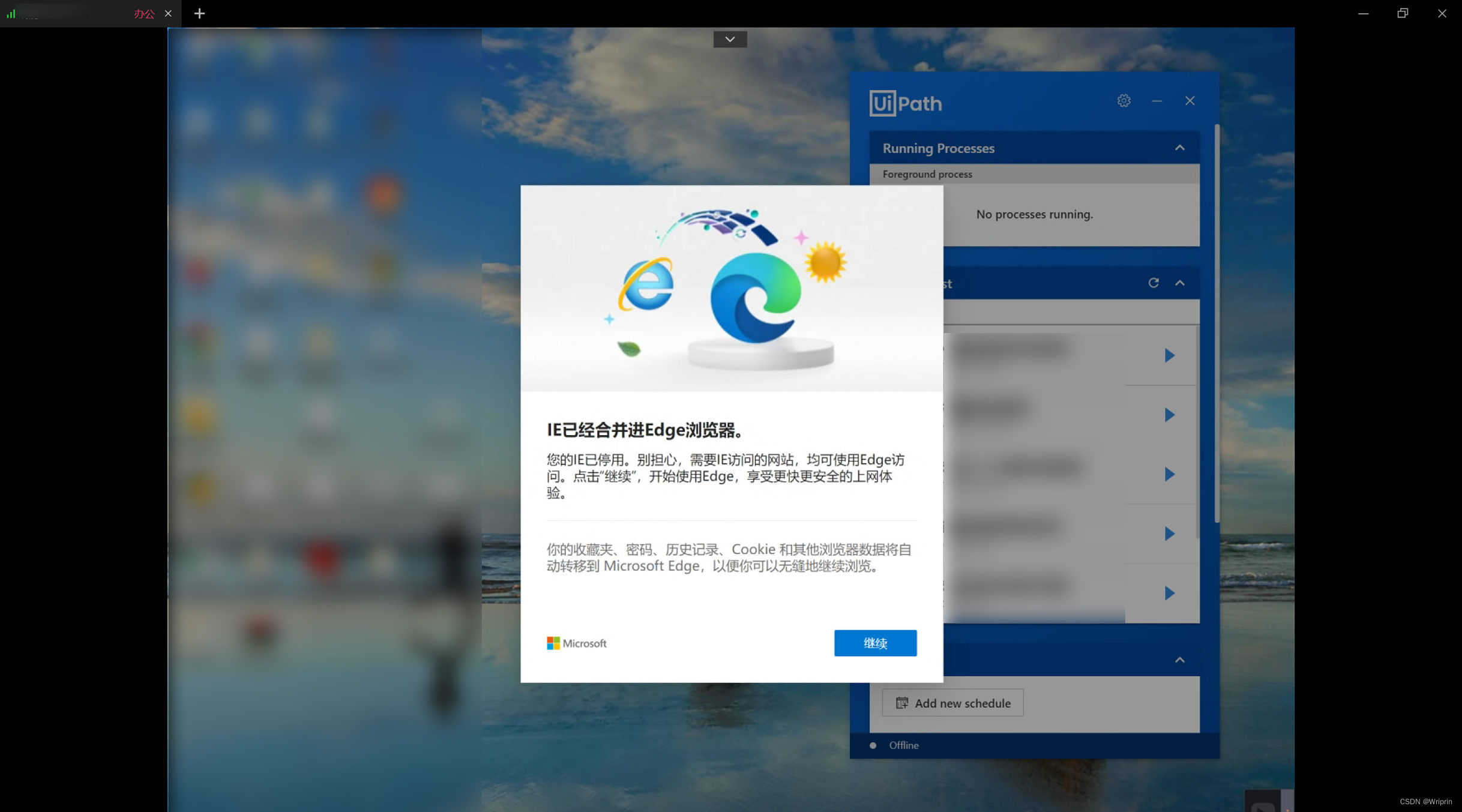Image resolution: width=1462 pixels, height=812 pixels.
Task: Open a new tab with plus button
Action: pos(199,13)
